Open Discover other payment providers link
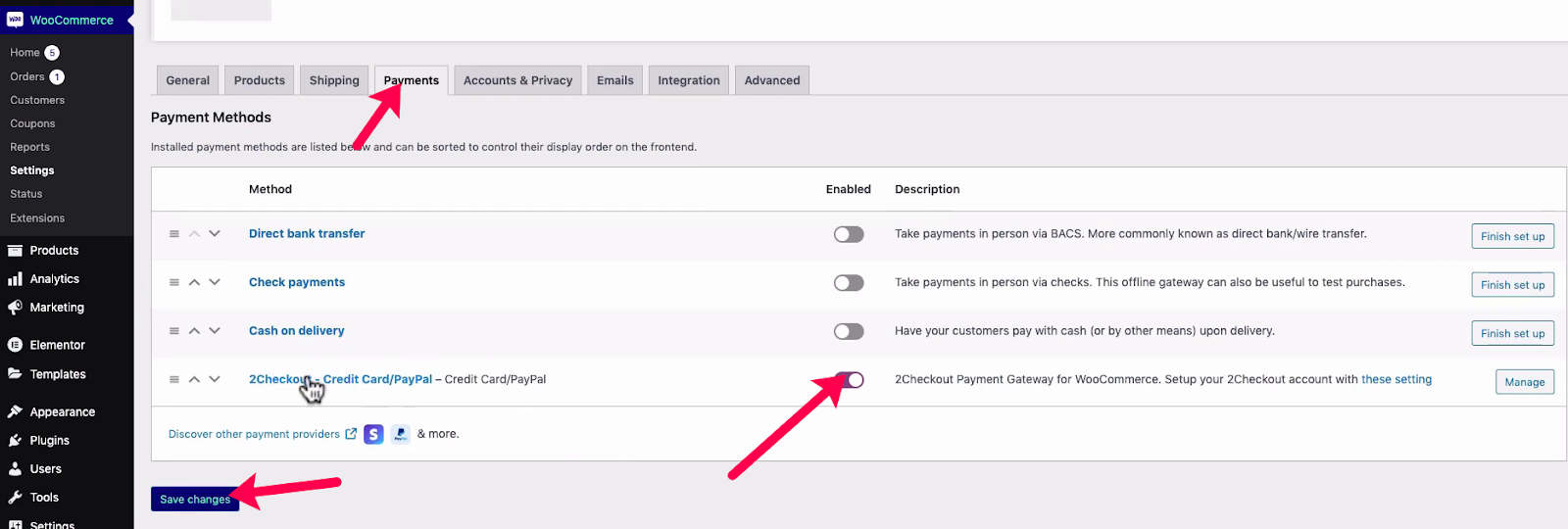 pyautogui.click(x=254, y=434)
